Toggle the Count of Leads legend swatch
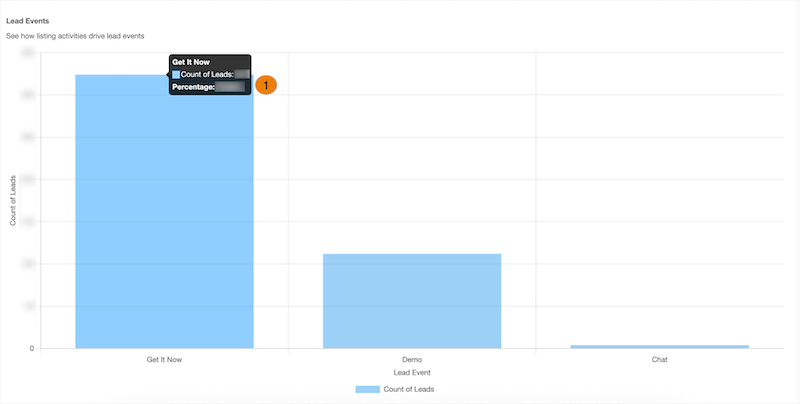Viewport: 800px width, 404px height. [368, 389]
